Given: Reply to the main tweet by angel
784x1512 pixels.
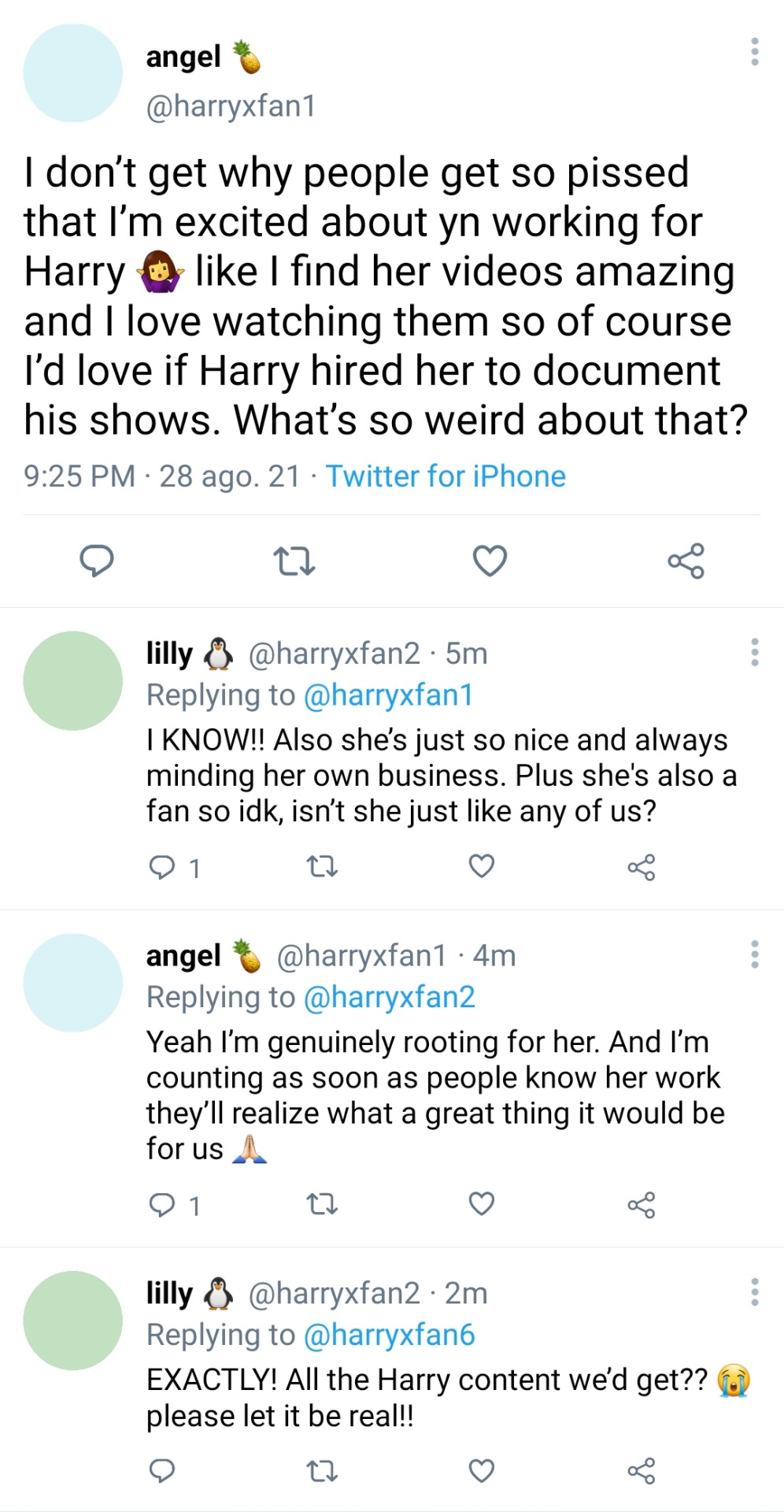Looking at the screenshot, I should pyautogui.click(x=97, y=561).
